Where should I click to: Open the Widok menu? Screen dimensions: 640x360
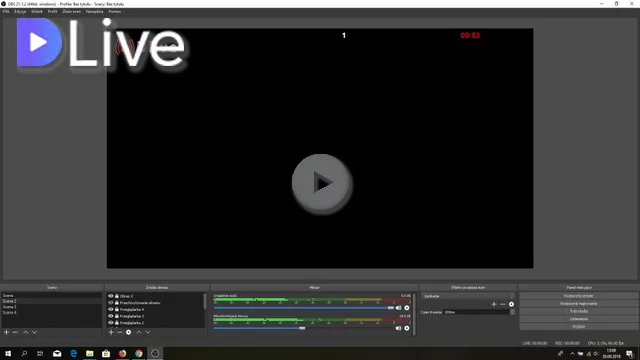(37, 11)
